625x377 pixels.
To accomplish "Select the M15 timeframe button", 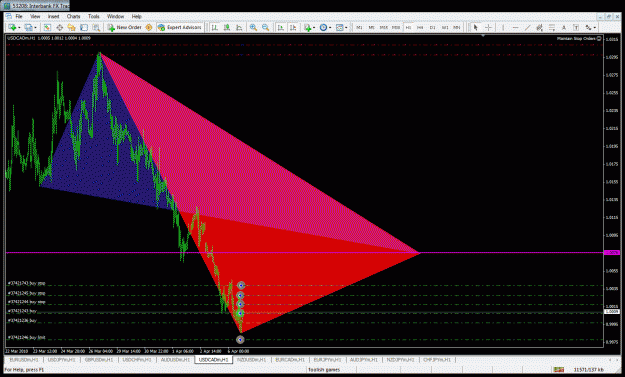I will click(383, 27).
